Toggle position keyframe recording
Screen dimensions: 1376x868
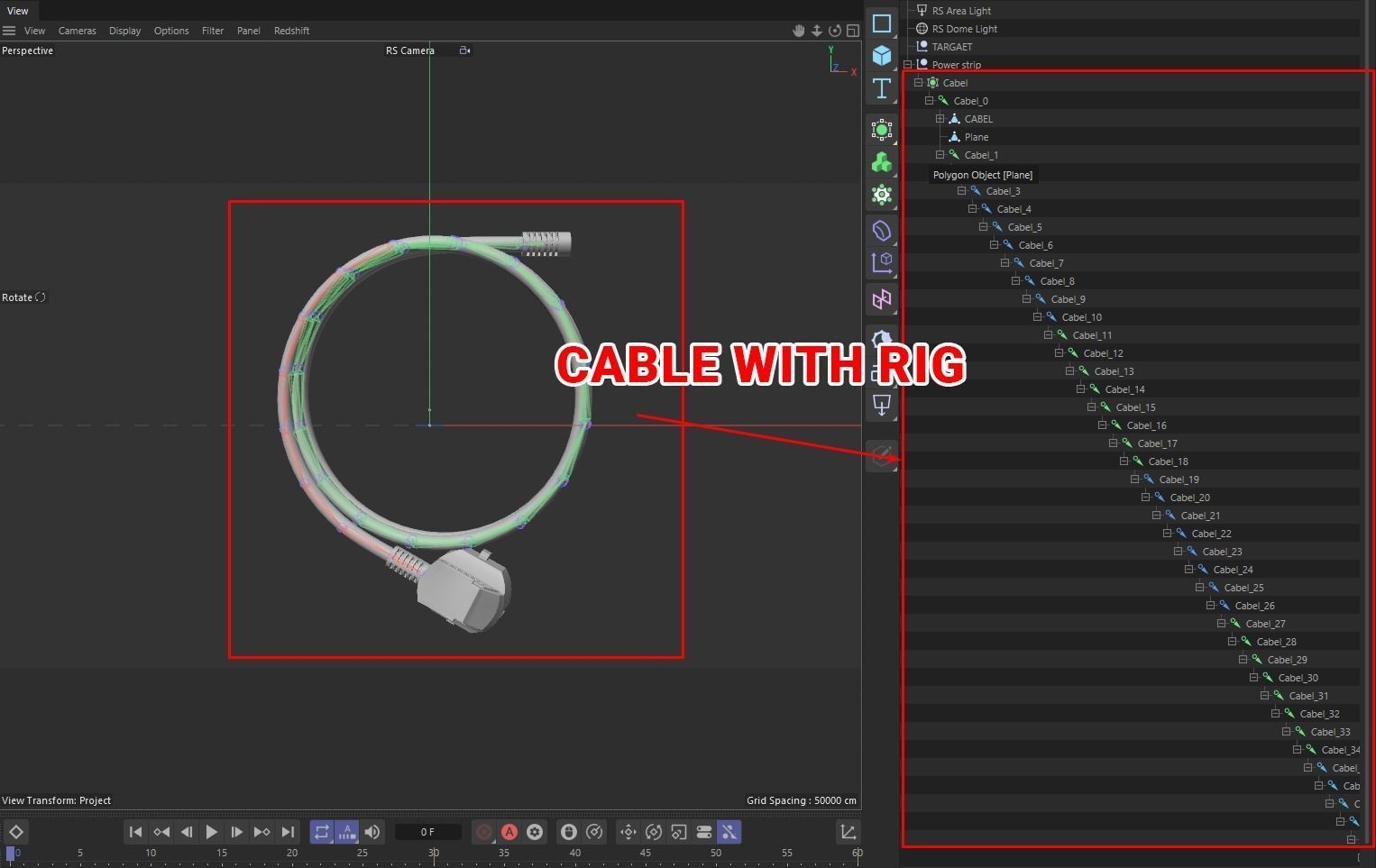point(628,832)
